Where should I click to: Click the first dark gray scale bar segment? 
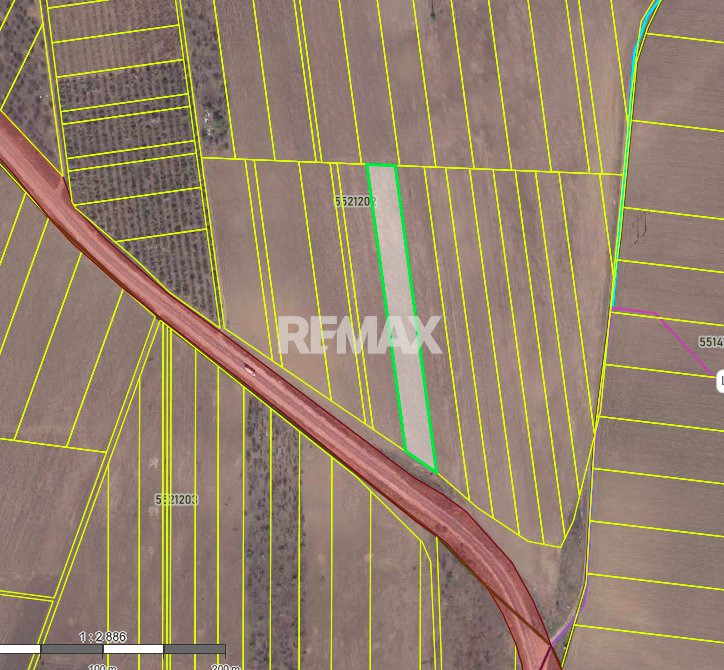(72, 649)
